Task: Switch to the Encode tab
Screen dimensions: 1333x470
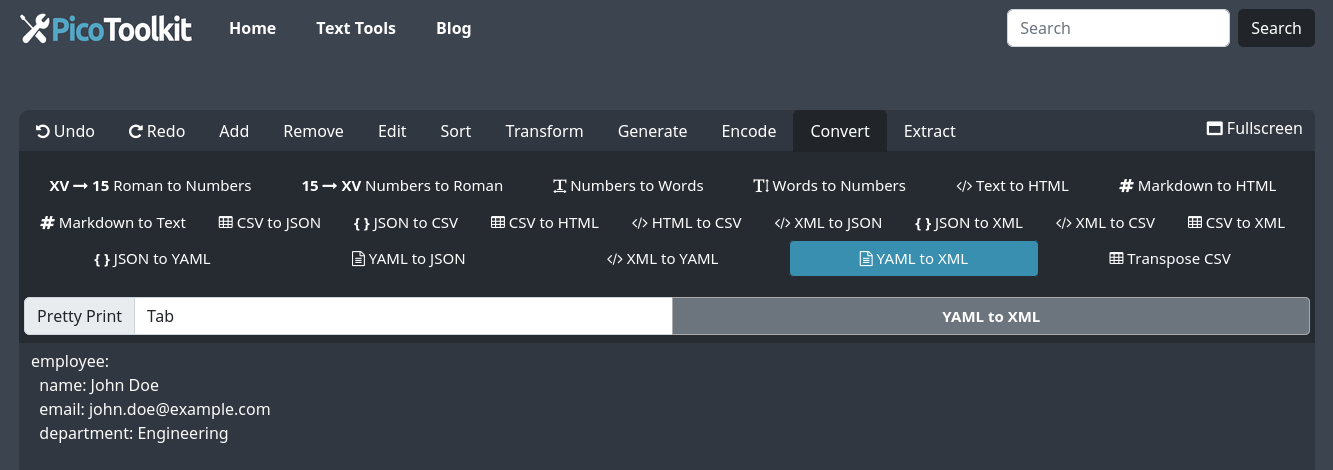Action: (x=749, y=131)
